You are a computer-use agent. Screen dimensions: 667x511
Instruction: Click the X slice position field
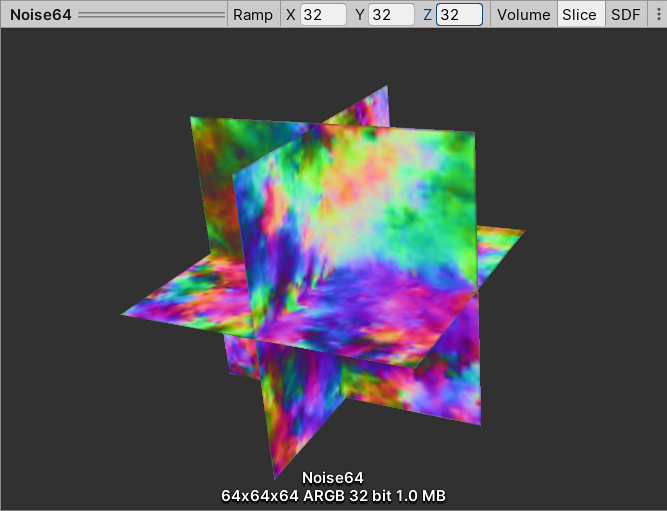[x=323, y=15]
